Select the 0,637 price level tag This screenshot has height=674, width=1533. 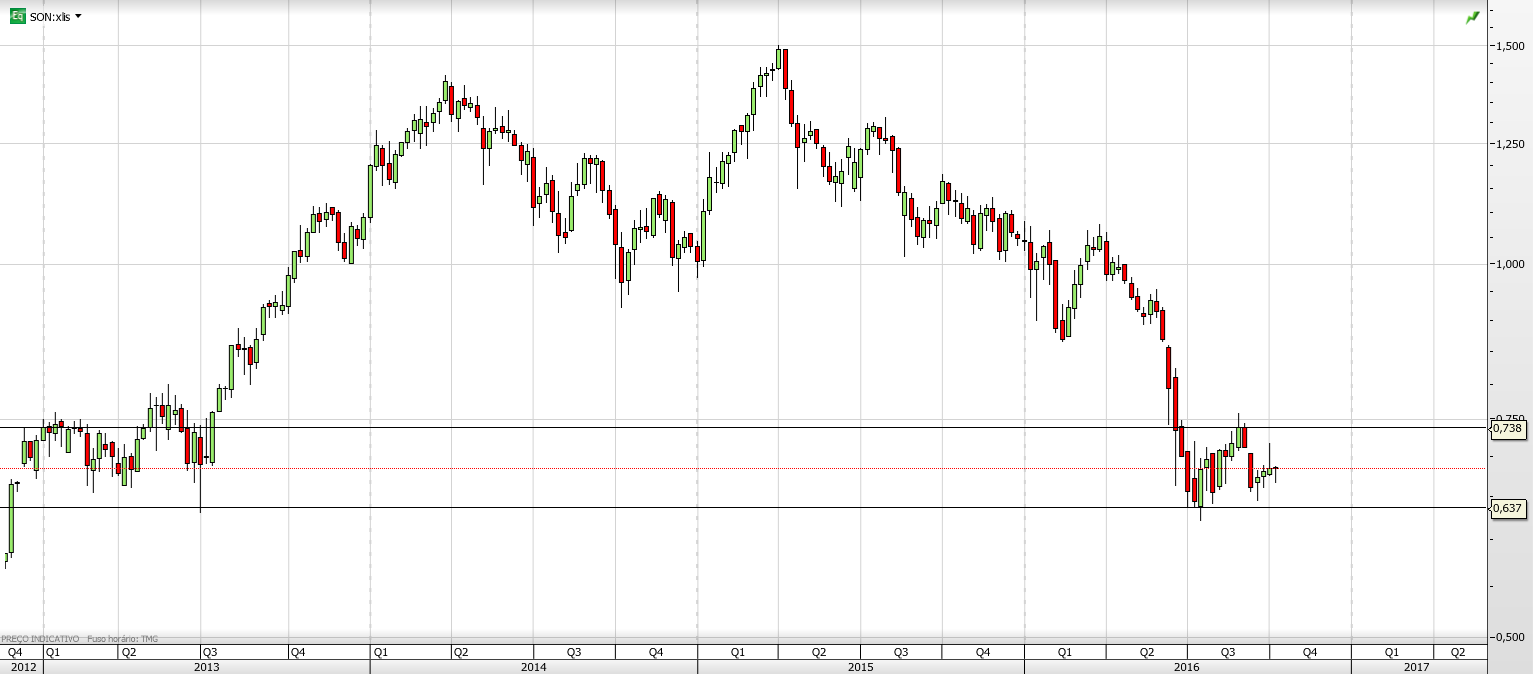tap(1507, 508)
